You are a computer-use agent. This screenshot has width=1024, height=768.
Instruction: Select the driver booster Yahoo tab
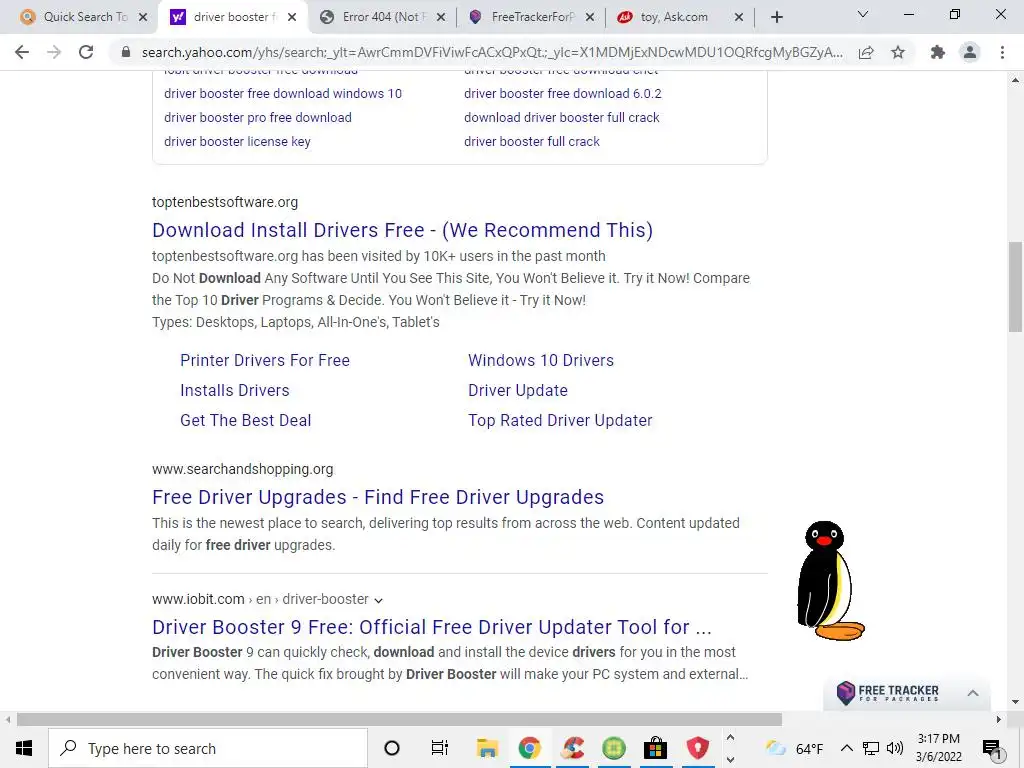230,17
